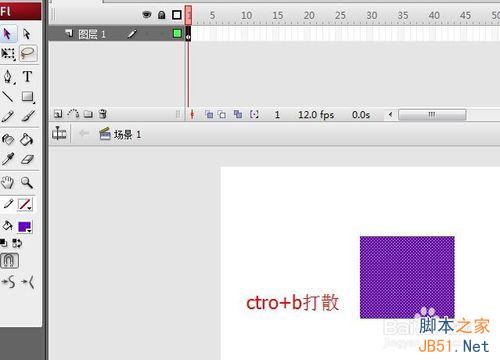This screenshot has height=360, width=500.
Task: Open the fill color swatch dropdown
Action: [x=25, y=227]
